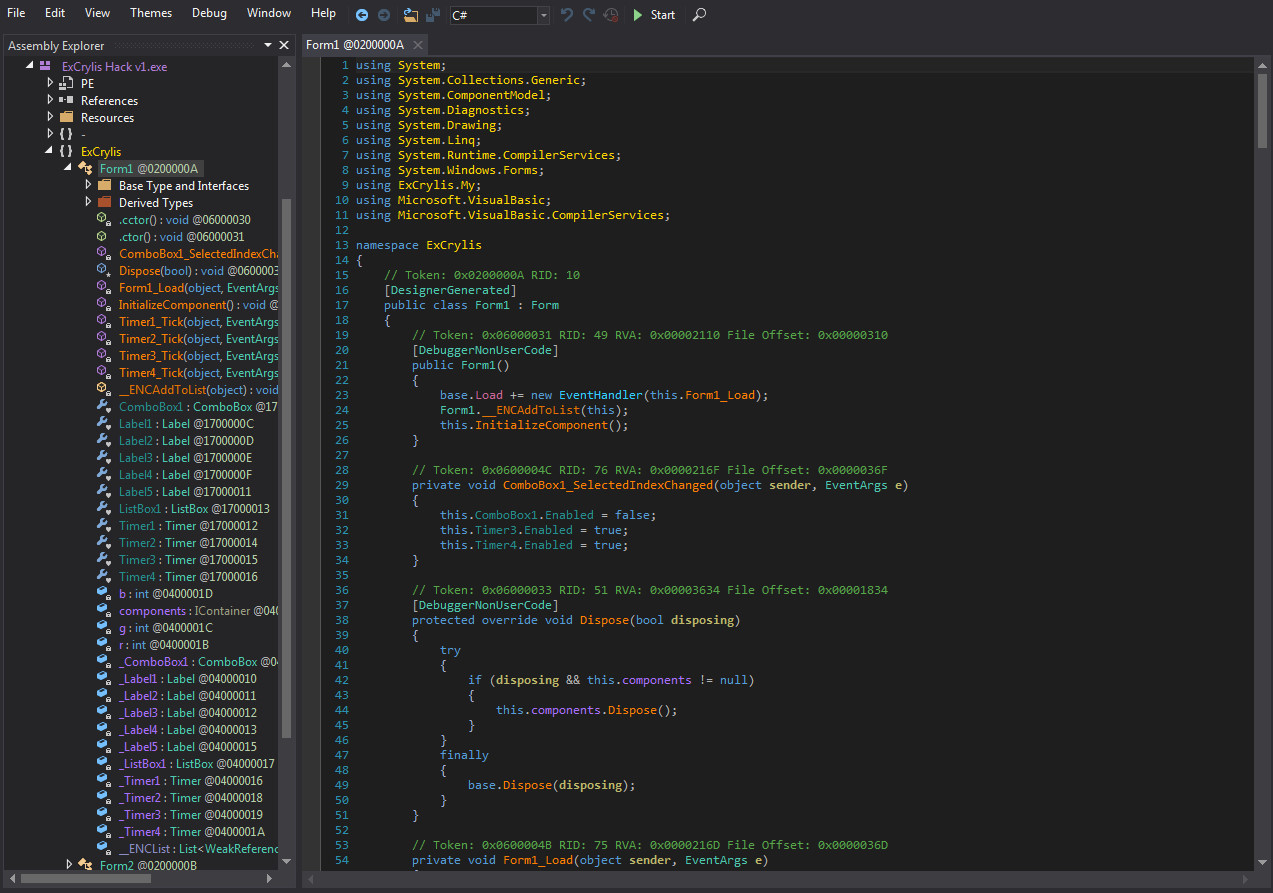
Task: Click the Derived Types folder icon
Action: tap(104, 202)
